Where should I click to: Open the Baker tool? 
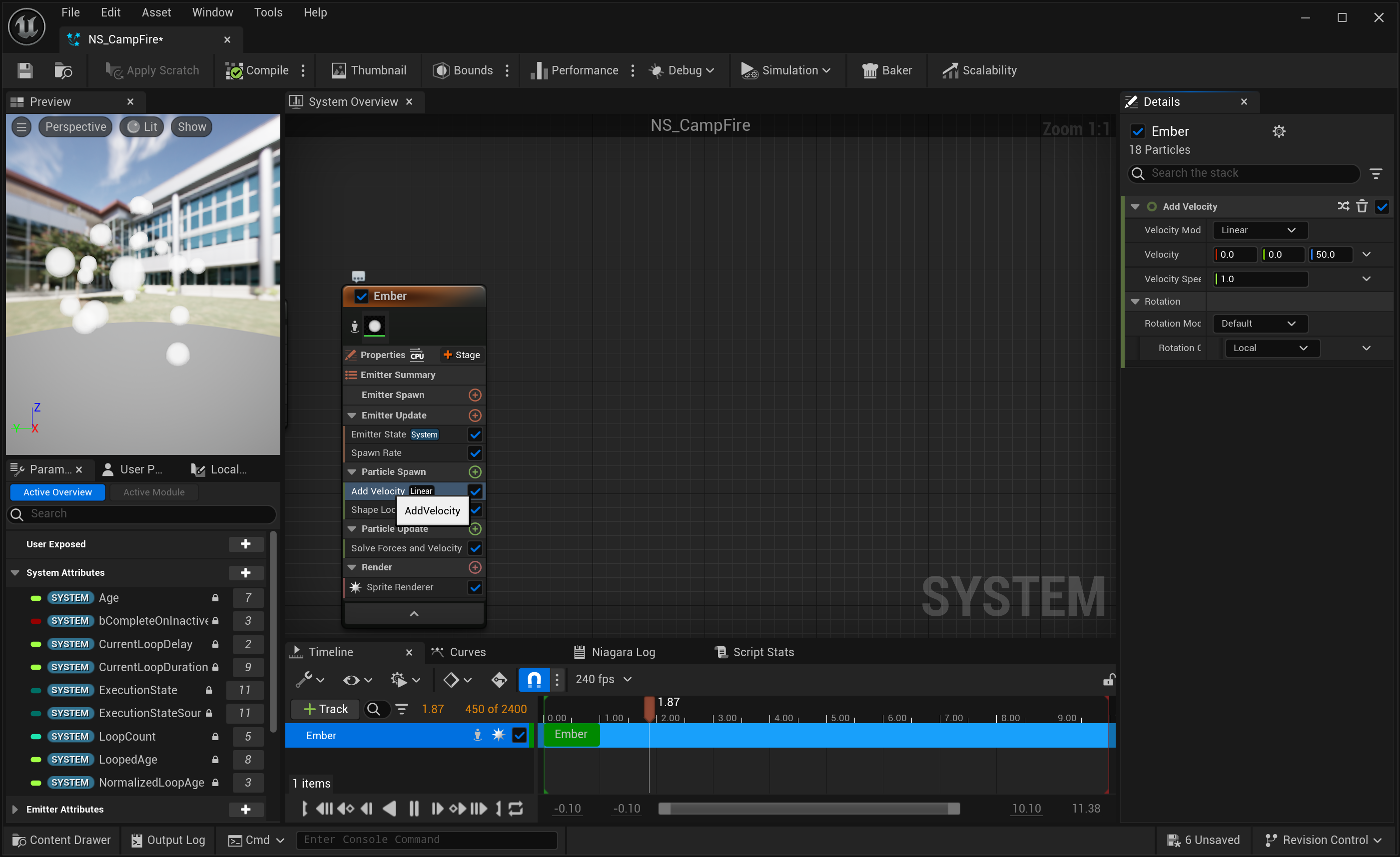point(887,70)
